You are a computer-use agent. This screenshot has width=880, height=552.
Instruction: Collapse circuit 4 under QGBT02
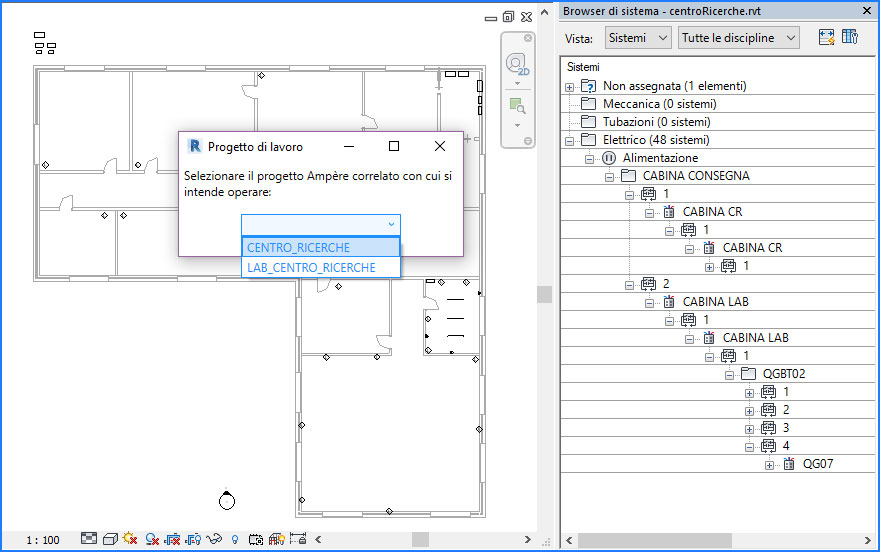pos(749,447)
